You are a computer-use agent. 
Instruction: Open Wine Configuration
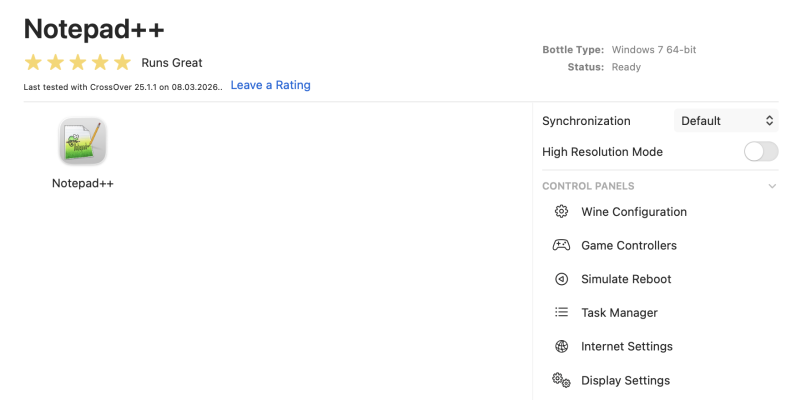[x=634, y=212]
